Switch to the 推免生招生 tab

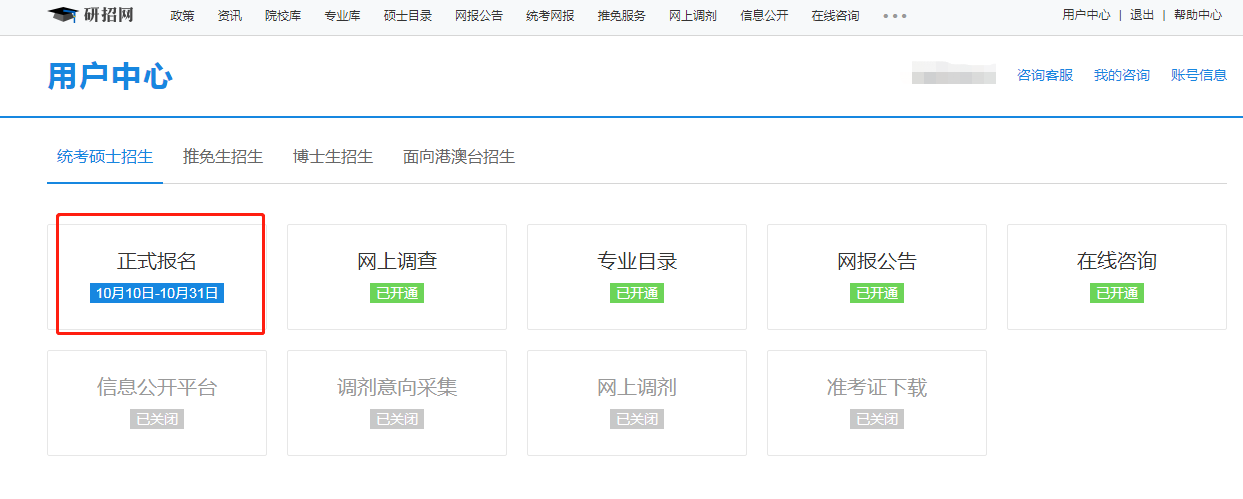(223, 157)
